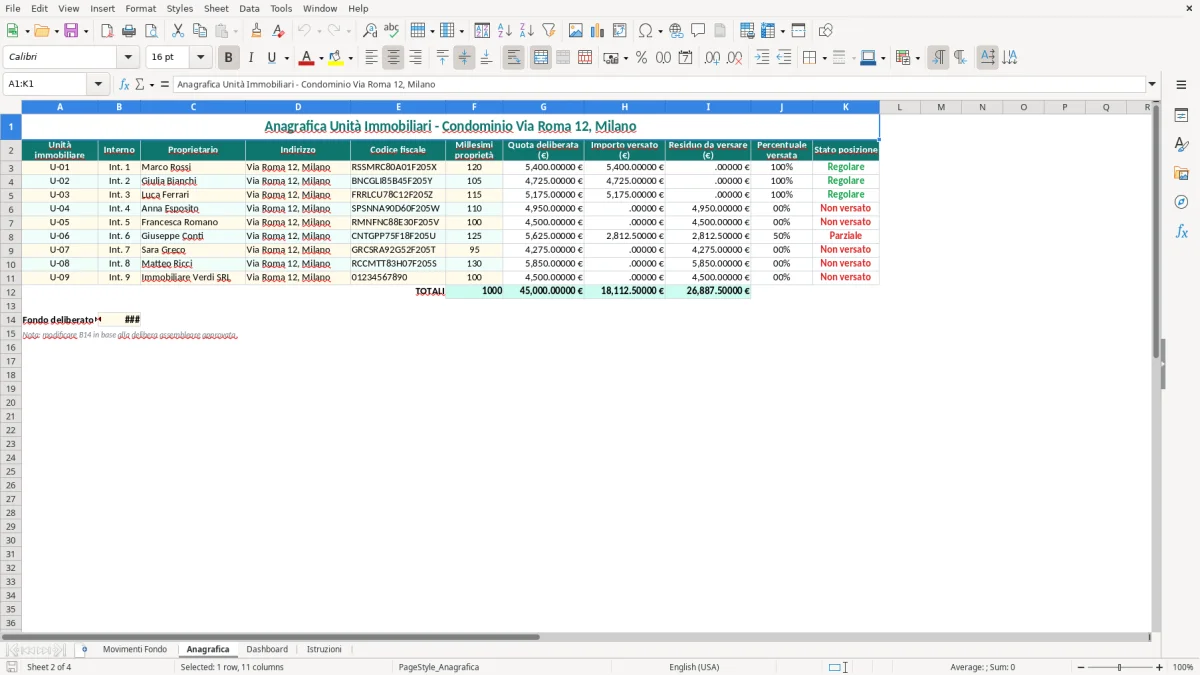Screen dimensions: 1200x675
Task: Click the Spelling check icon
Action: pyautogui.click(x=392, y=31)
